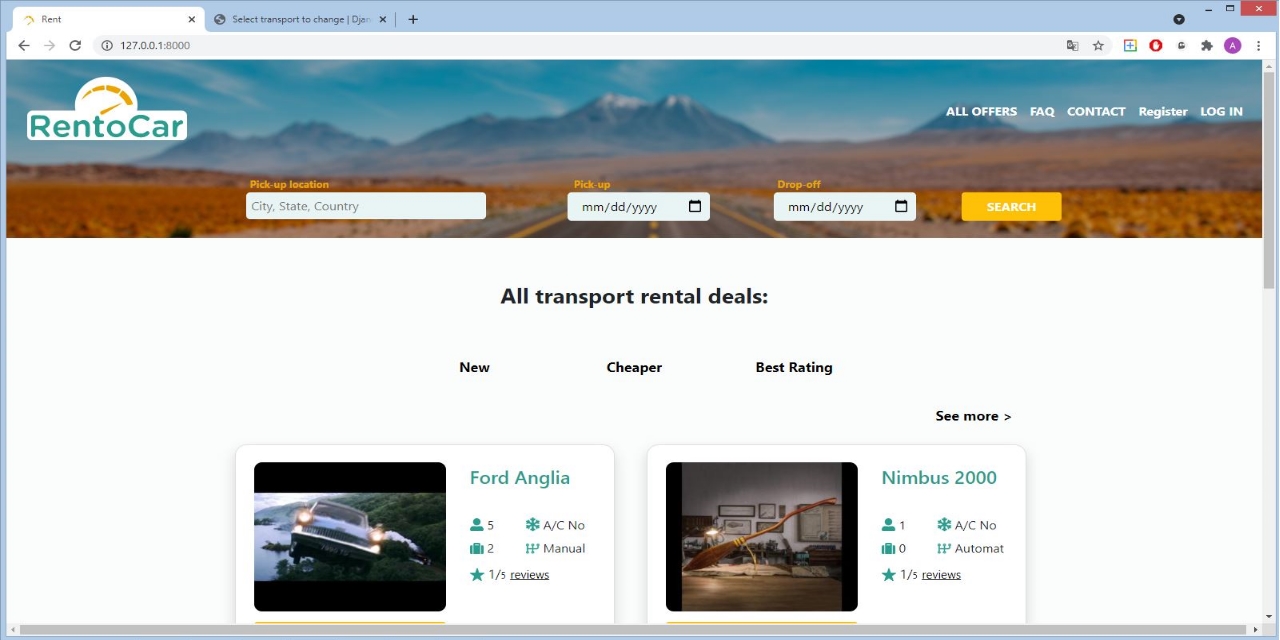
Task: Click the transmission icon next to Manual
Action: click(531, 548)
